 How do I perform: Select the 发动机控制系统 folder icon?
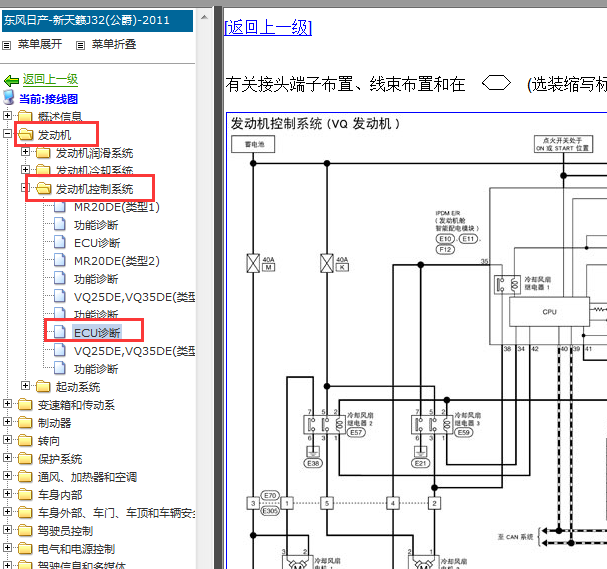click(43, 189)
